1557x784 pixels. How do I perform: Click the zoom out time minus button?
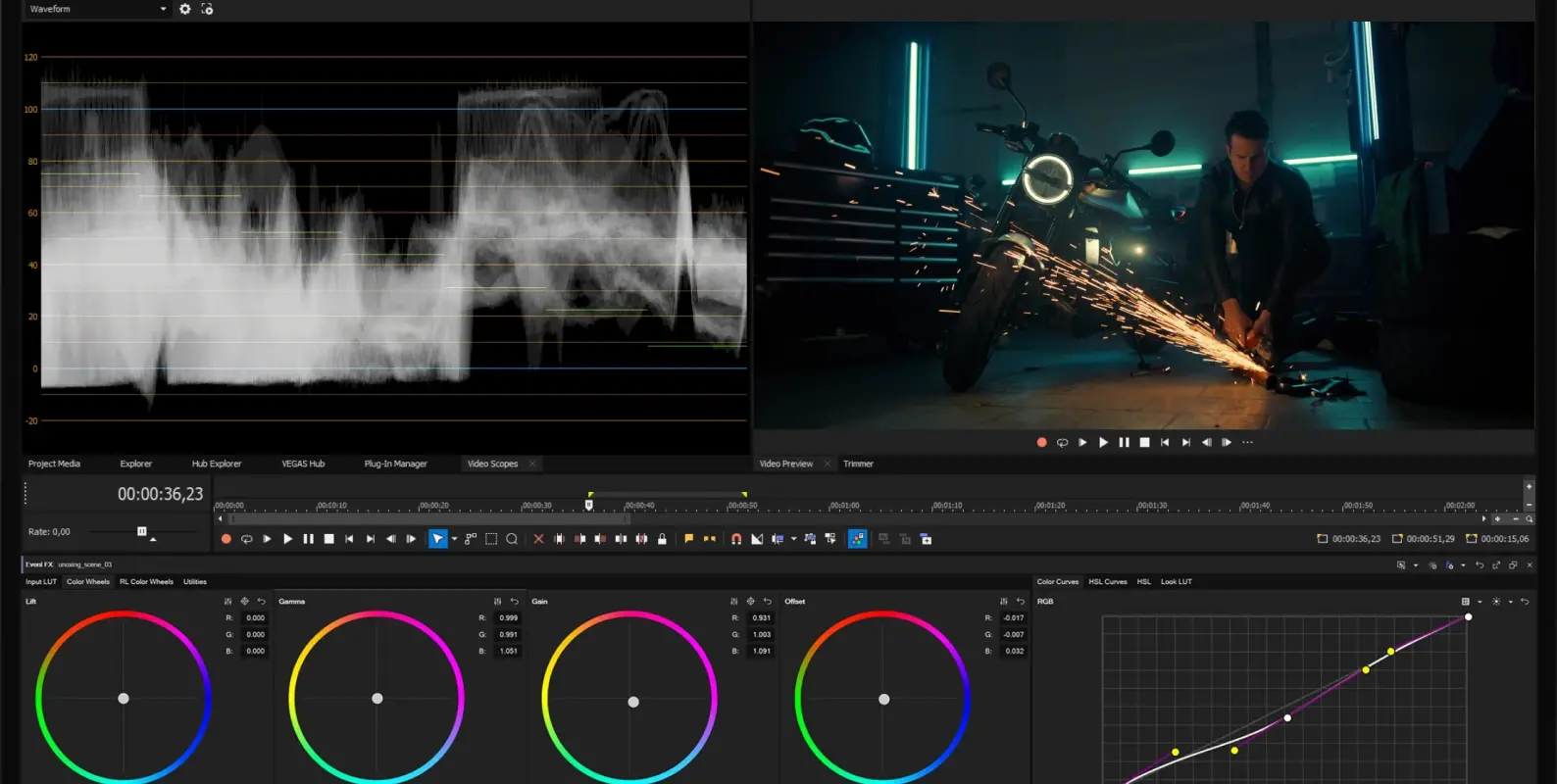tap(1515, 518)
